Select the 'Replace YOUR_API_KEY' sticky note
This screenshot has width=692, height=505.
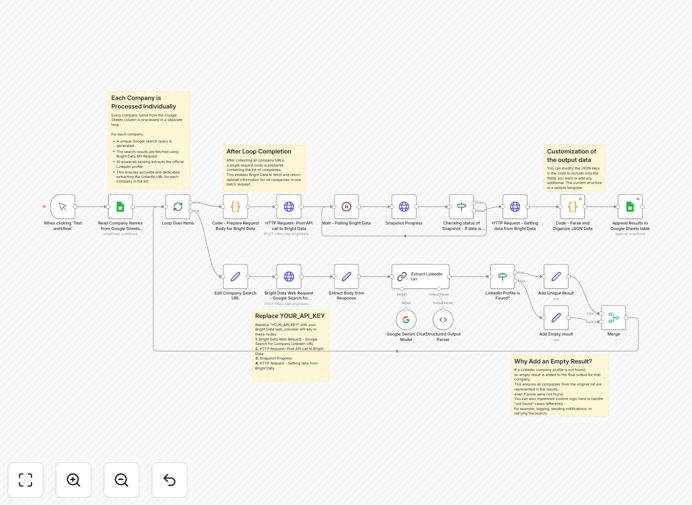tap(290, 345)
